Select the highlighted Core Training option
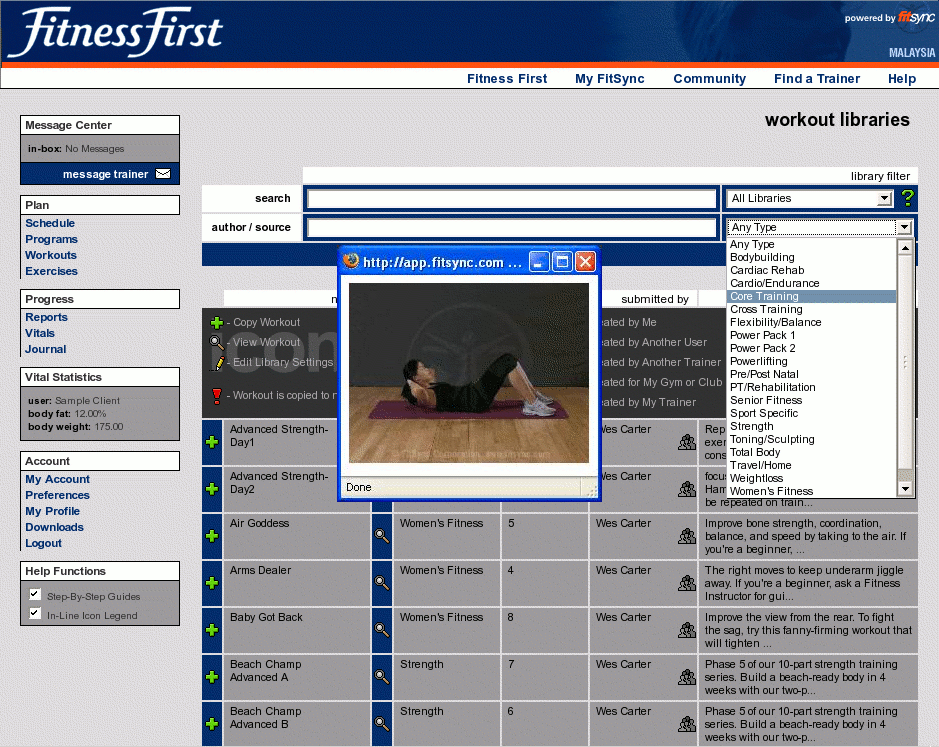The height and width of the screenshot is (747, 939). click(811, 297)
